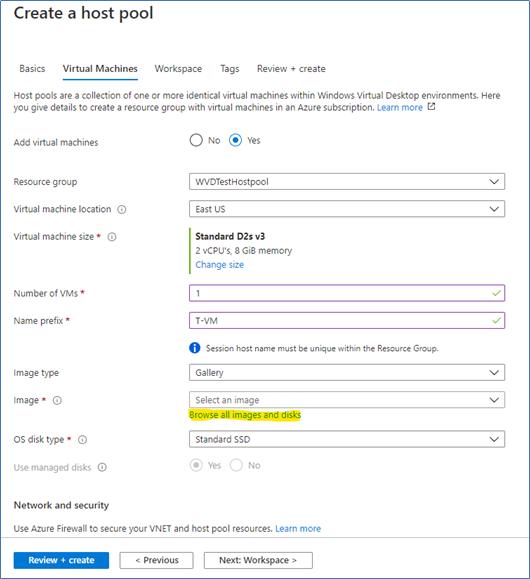Open the Resource group dropdown
Viewport: 530px width, 579px height.
(347, 182)
